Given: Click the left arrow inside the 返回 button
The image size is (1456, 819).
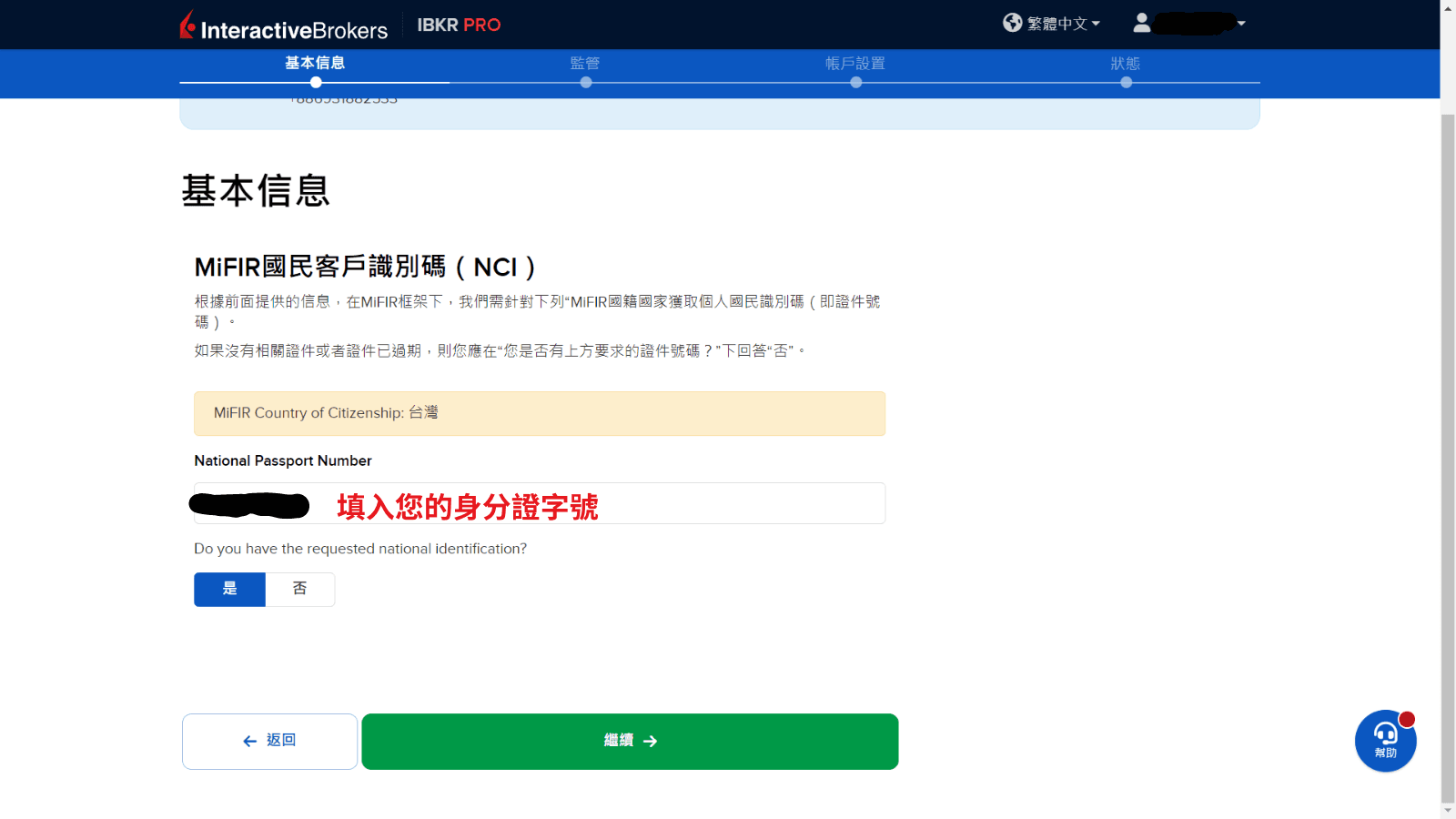Looking at the screenshot, I should [247, 741].
